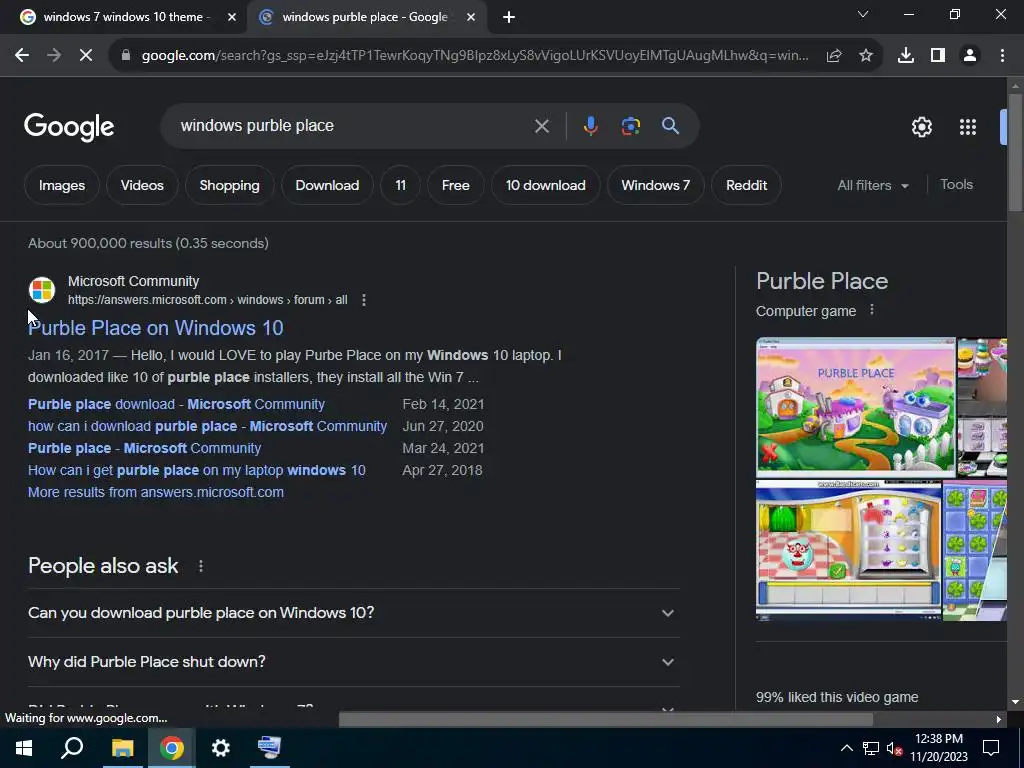The width and height of the screenshot is (1024, 768).
Task: Open the Chrome downloads icon
Action: click(906, 56)
